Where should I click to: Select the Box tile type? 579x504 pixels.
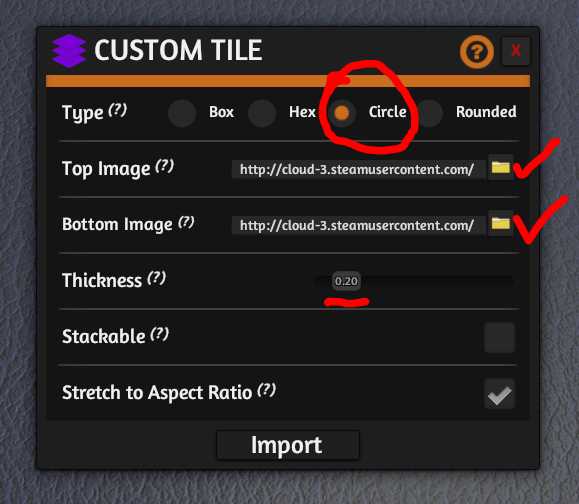(x=182, y=113)
